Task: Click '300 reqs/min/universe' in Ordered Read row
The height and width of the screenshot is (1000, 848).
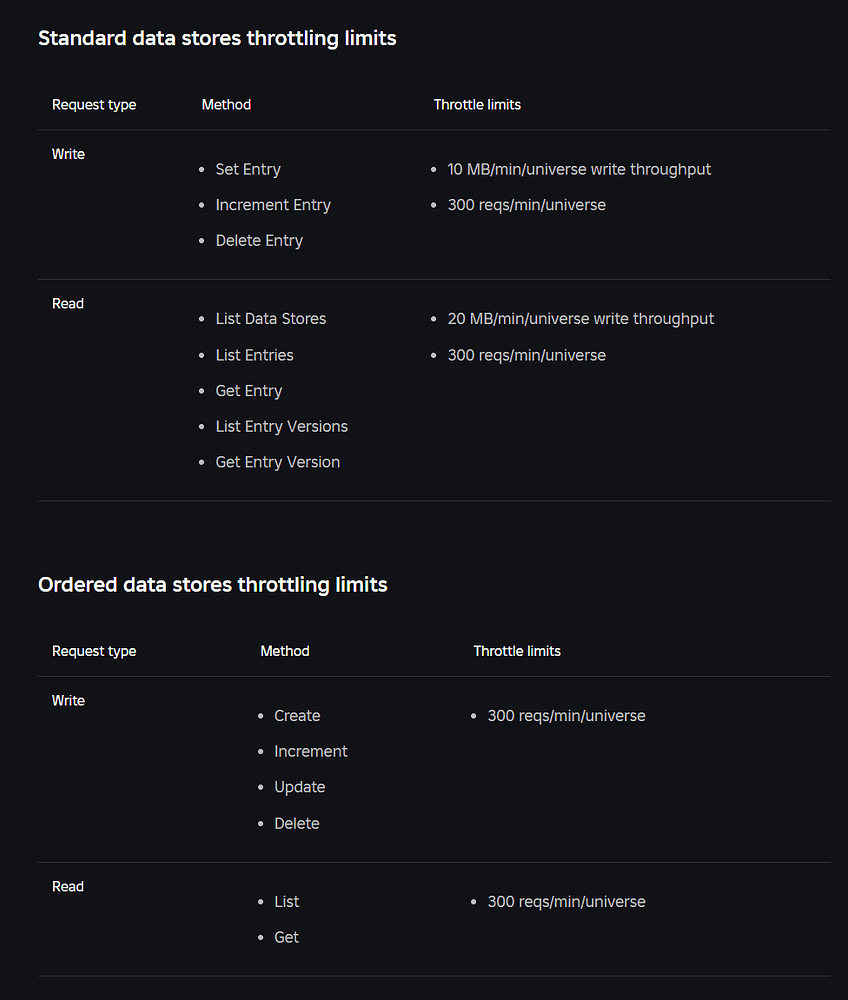Action: click(x=566, y=902)
